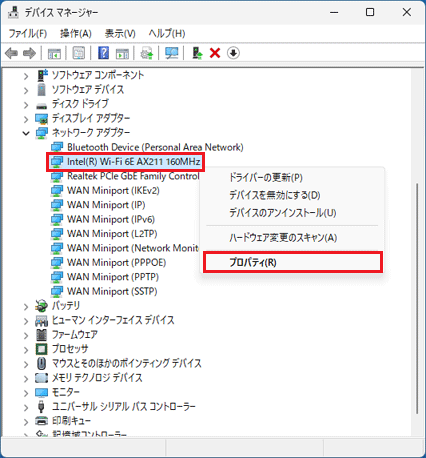
Task: Open the 操作(A) menu
Action: pos(76,33)
